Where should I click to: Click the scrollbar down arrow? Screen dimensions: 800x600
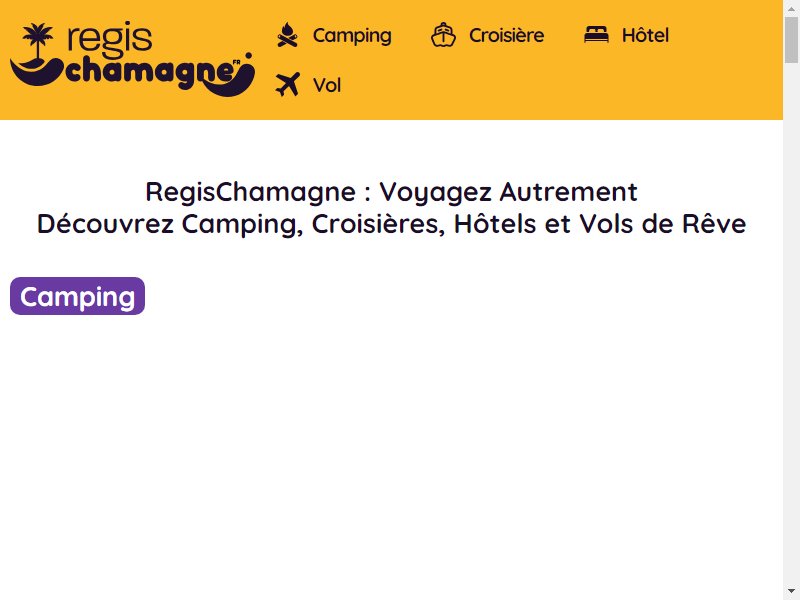click(791, 592)
